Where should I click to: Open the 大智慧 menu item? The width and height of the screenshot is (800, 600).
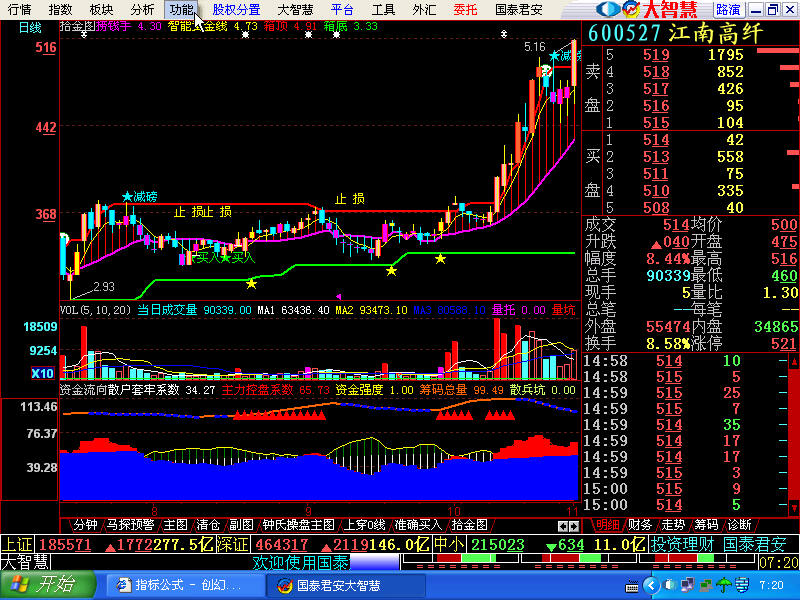pos(295,9)
